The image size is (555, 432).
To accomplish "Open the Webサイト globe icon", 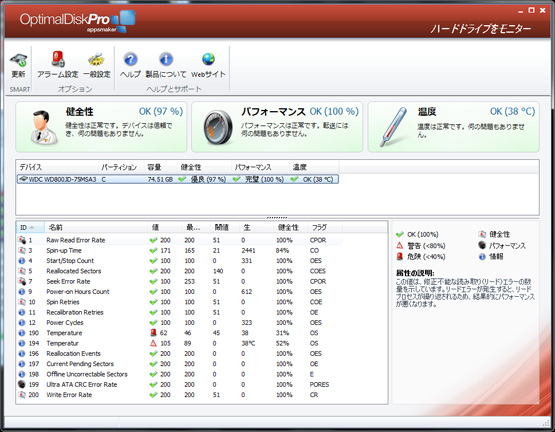I will (208, 59).
